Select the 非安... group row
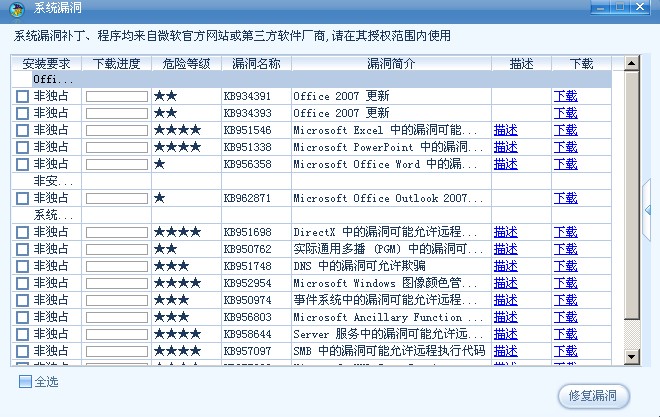This screenshot has width=660, height=417. pyautogui.click(x=311, y=181)
